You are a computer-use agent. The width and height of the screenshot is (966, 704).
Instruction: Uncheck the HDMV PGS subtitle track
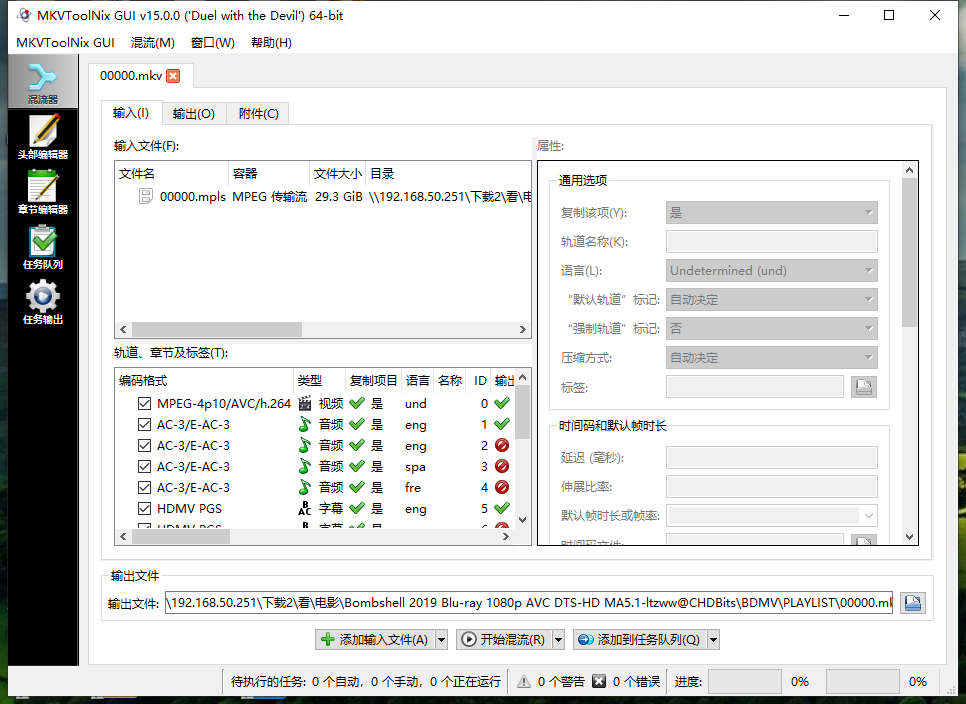[x=145, y=508]
